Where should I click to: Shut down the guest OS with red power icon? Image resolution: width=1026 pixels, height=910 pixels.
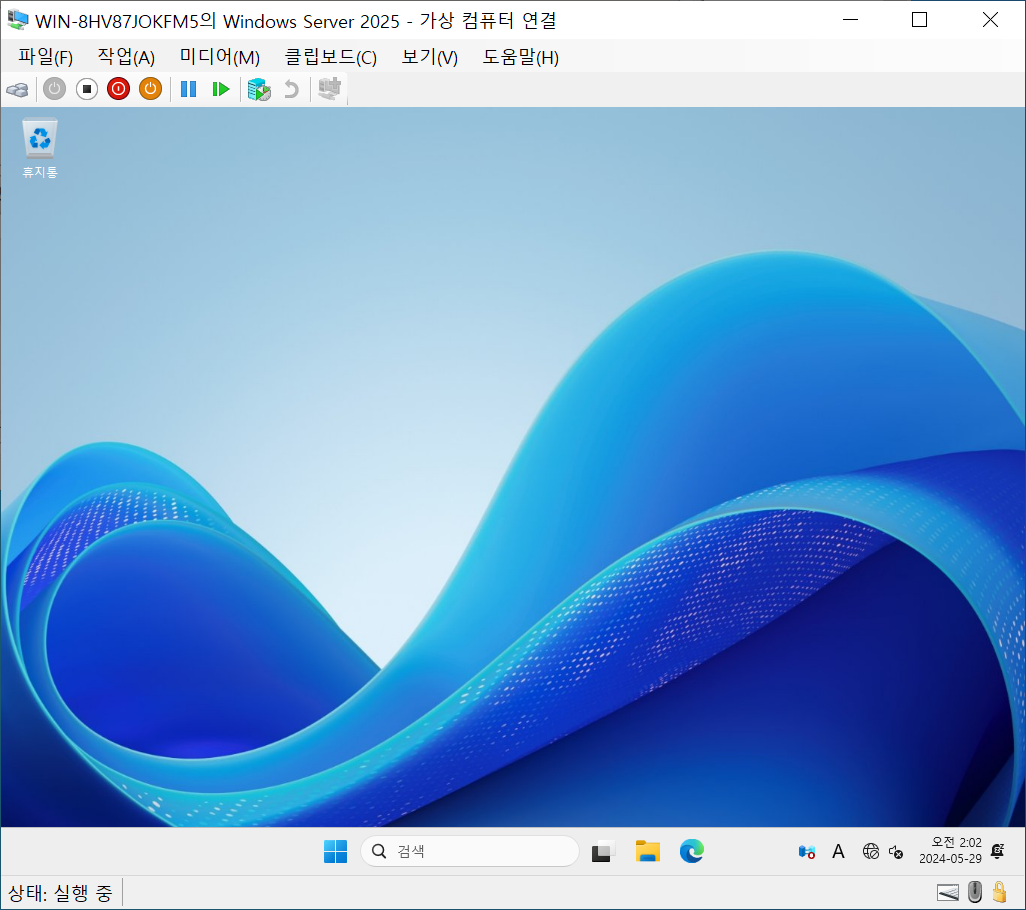tap(118, 89)
